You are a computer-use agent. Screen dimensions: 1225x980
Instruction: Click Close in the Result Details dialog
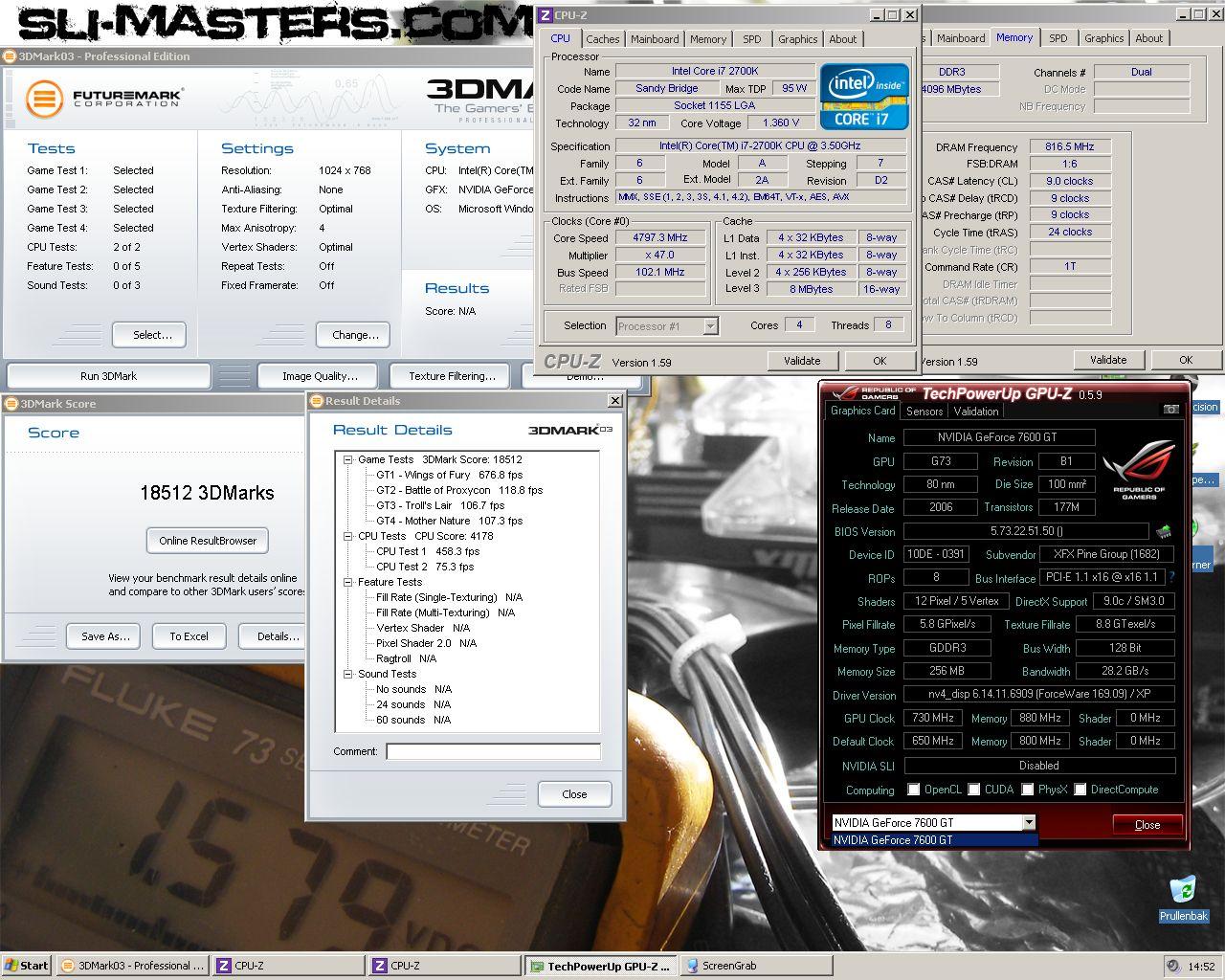[574, 794]
